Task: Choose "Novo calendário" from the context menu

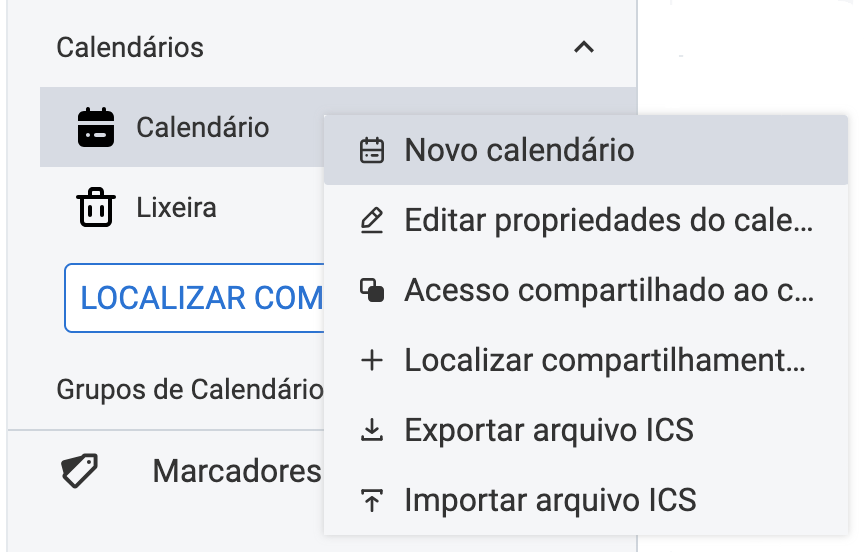Action: (x=519, y=150)
